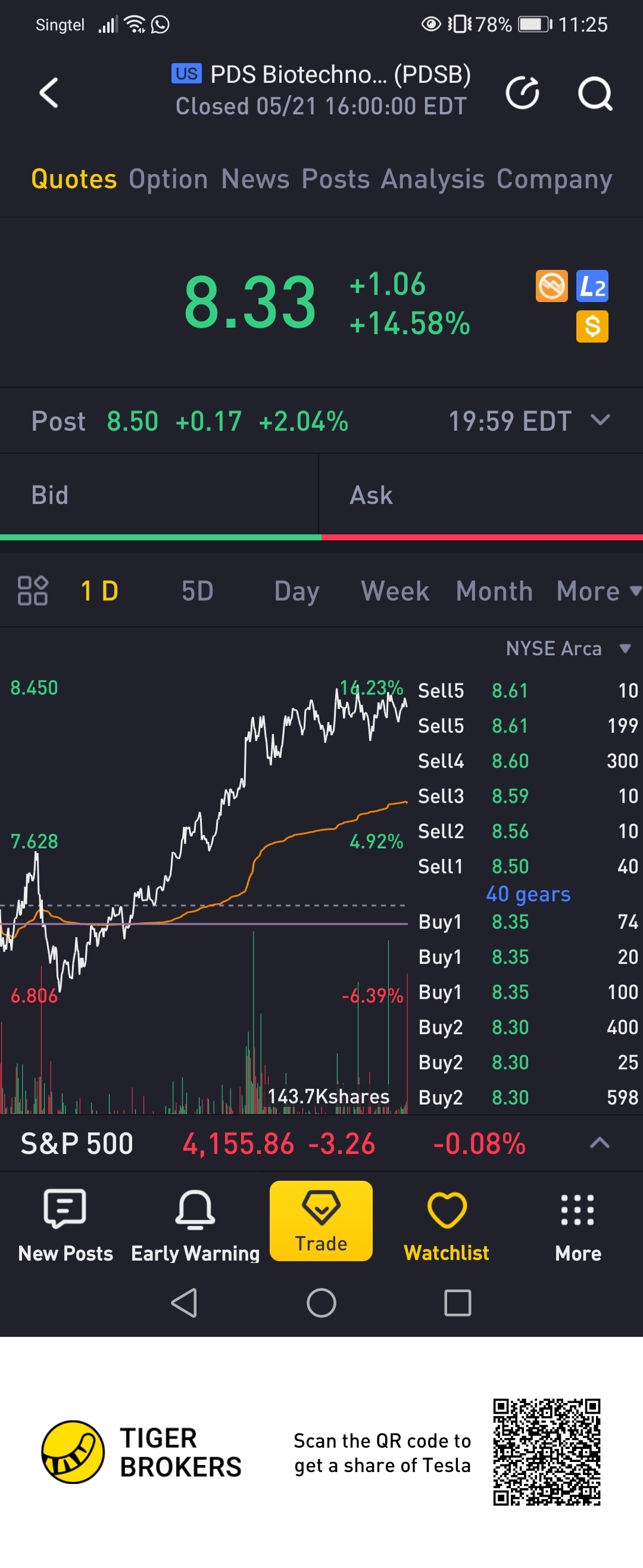Tap the S&P 500 value 4,155.86

point(238,1143)
